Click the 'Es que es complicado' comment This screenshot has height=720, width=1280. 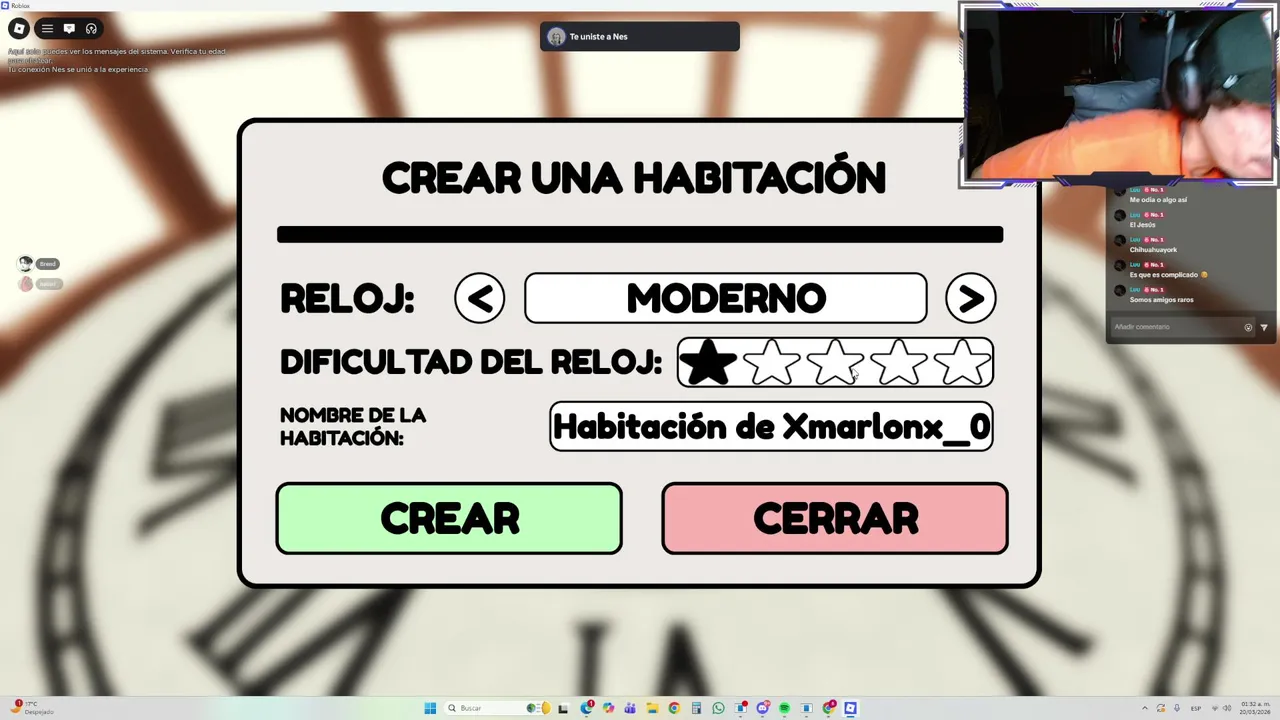[x=1168, y=275]
